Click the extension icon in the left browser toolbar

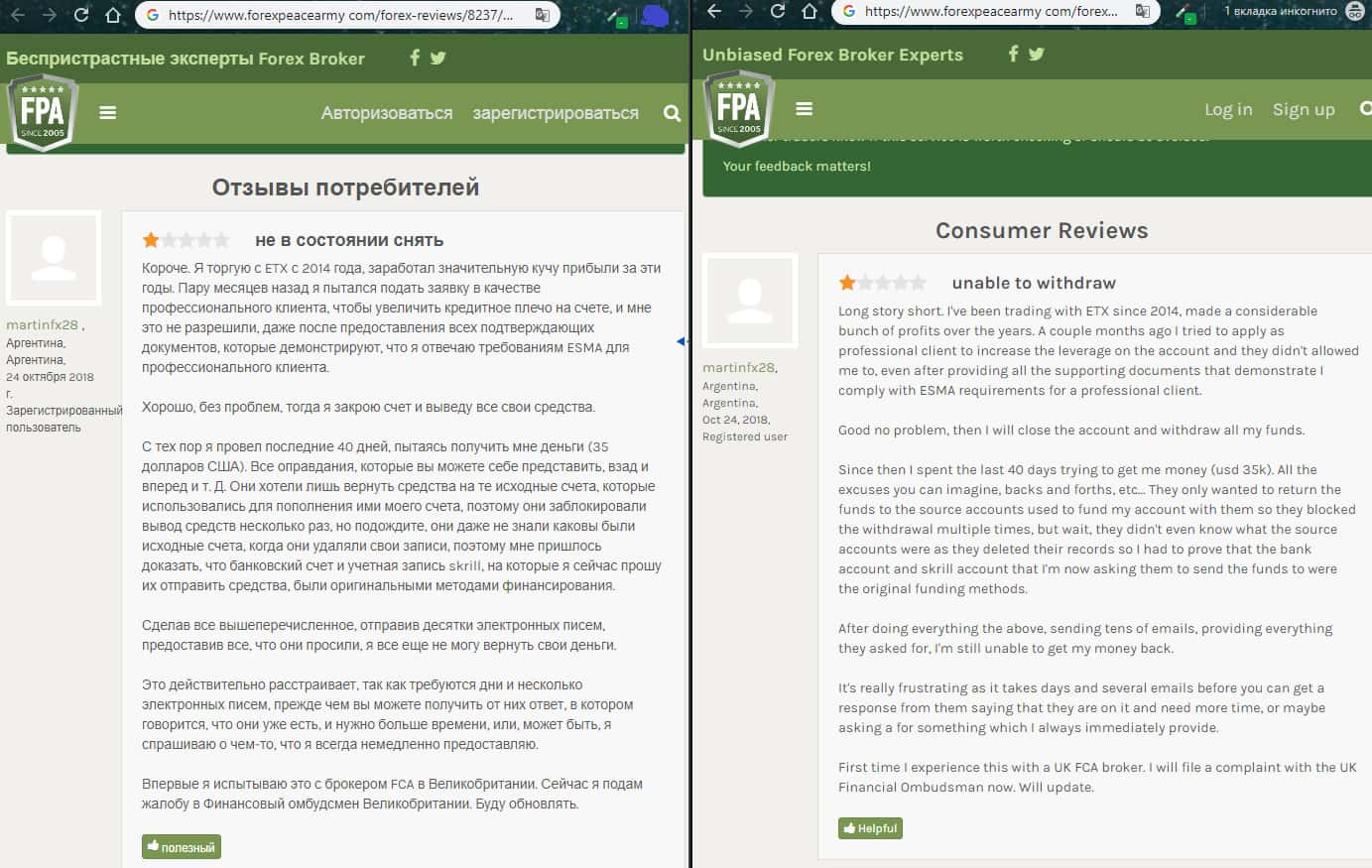click(x=618, y=16)
